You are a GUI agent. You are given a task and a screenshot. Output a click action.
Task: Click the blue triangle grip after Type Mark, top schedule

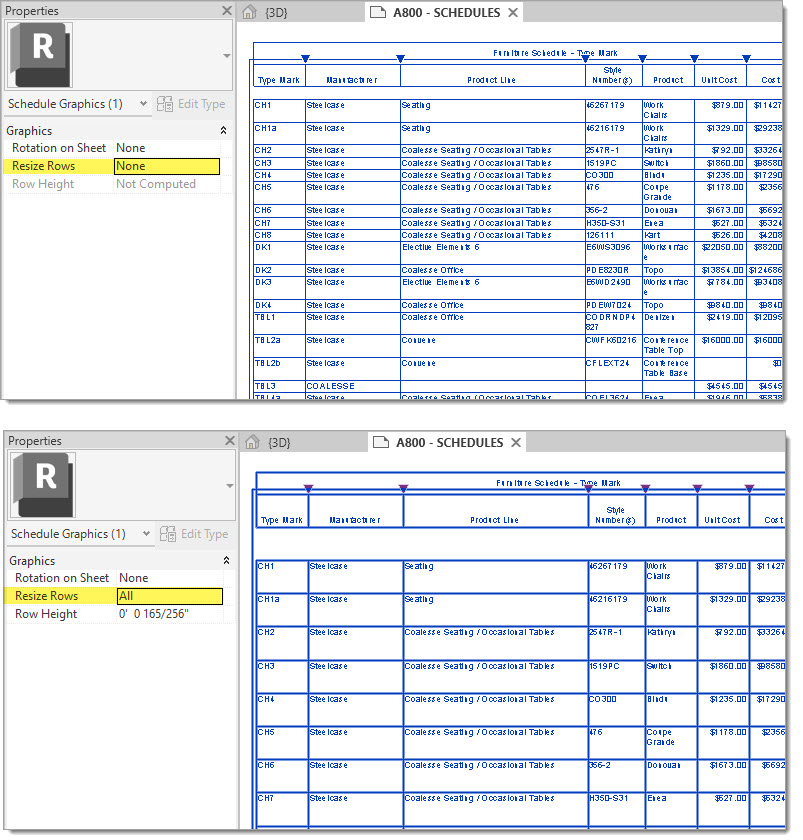point(305,58)
